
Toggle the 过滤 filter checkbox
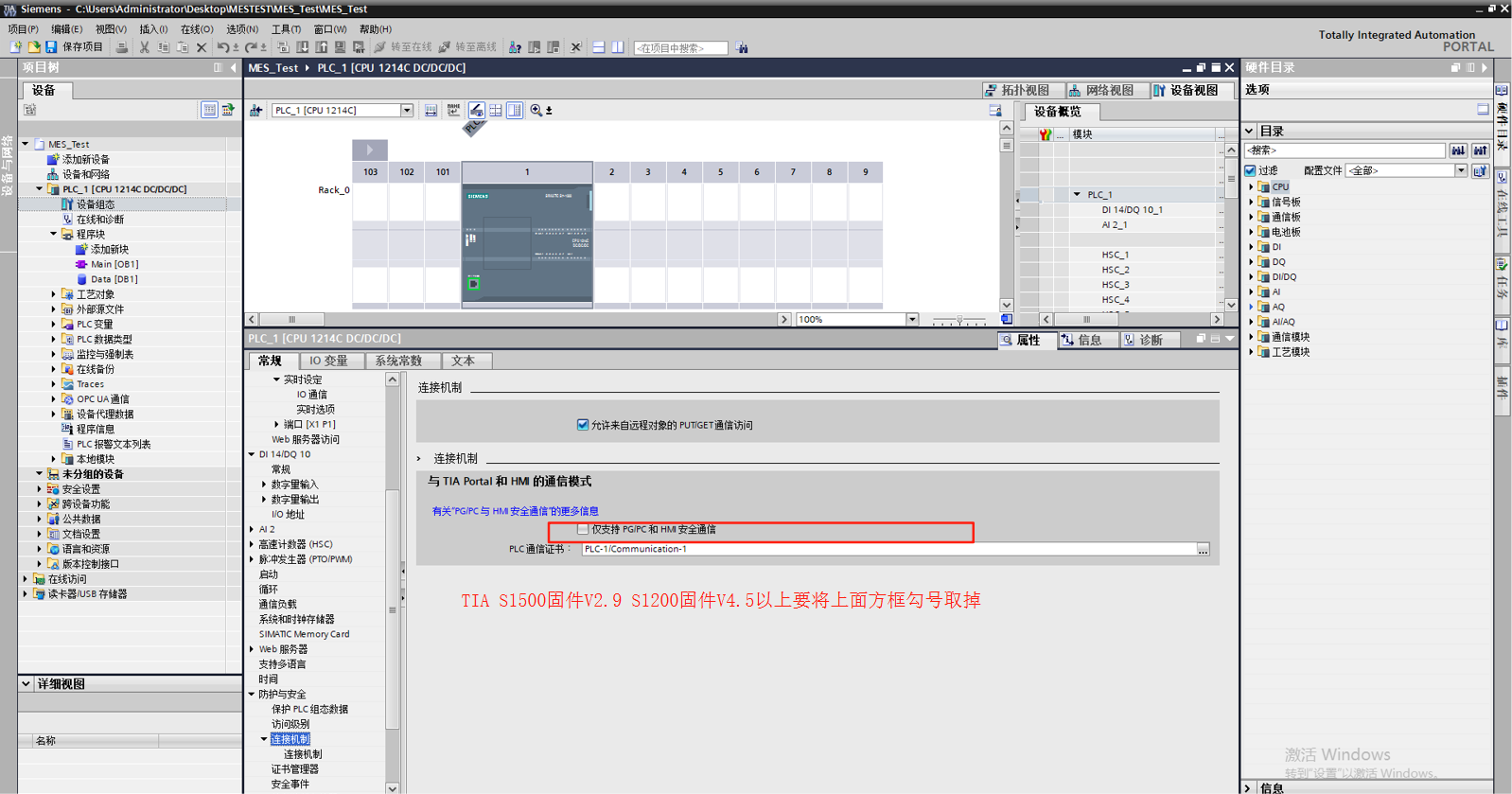(1251, 171)
